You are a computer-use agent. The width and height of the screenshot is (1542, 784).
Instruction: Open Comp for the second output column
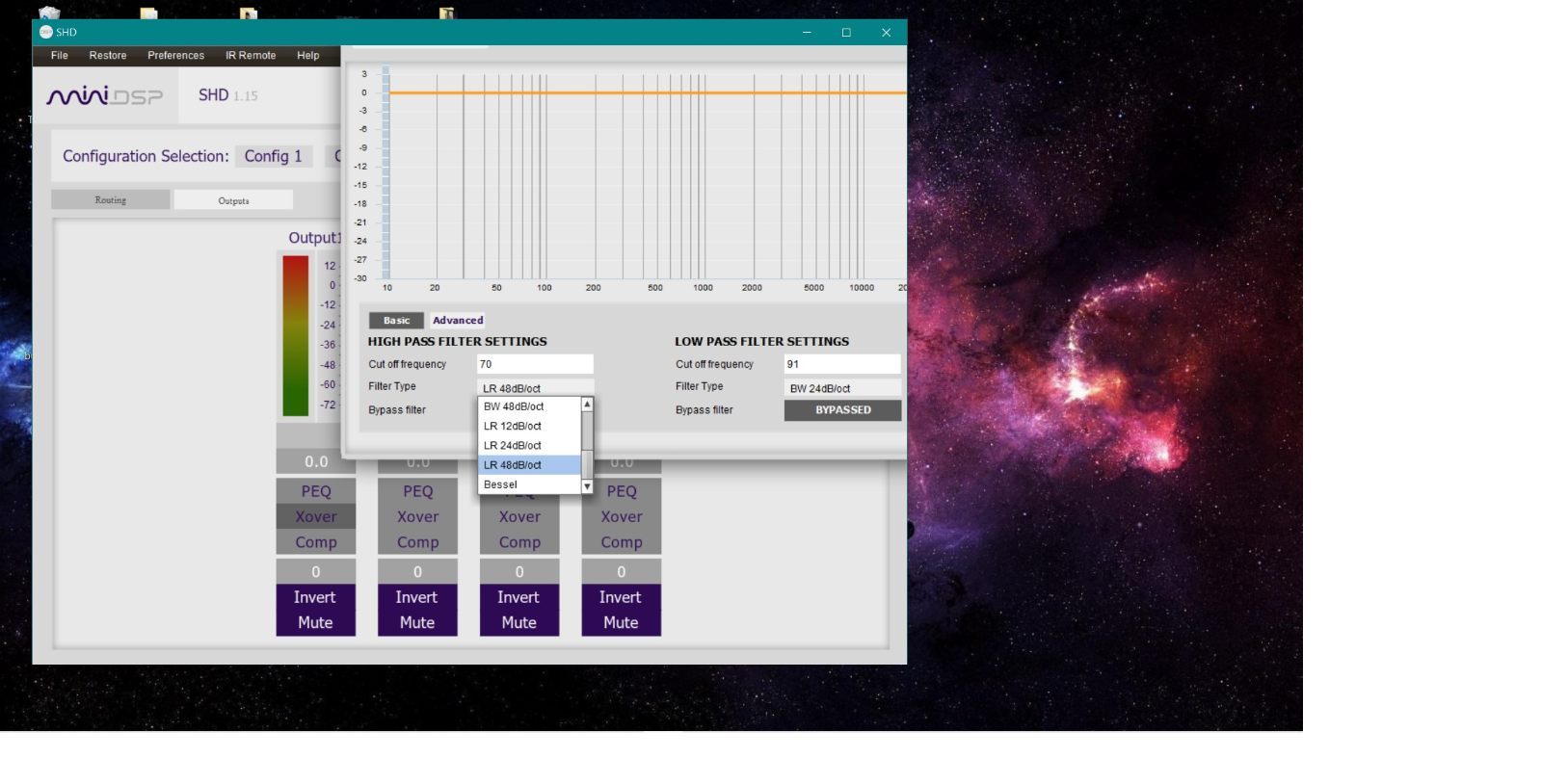pyautogui.click(x=417, y=542)
